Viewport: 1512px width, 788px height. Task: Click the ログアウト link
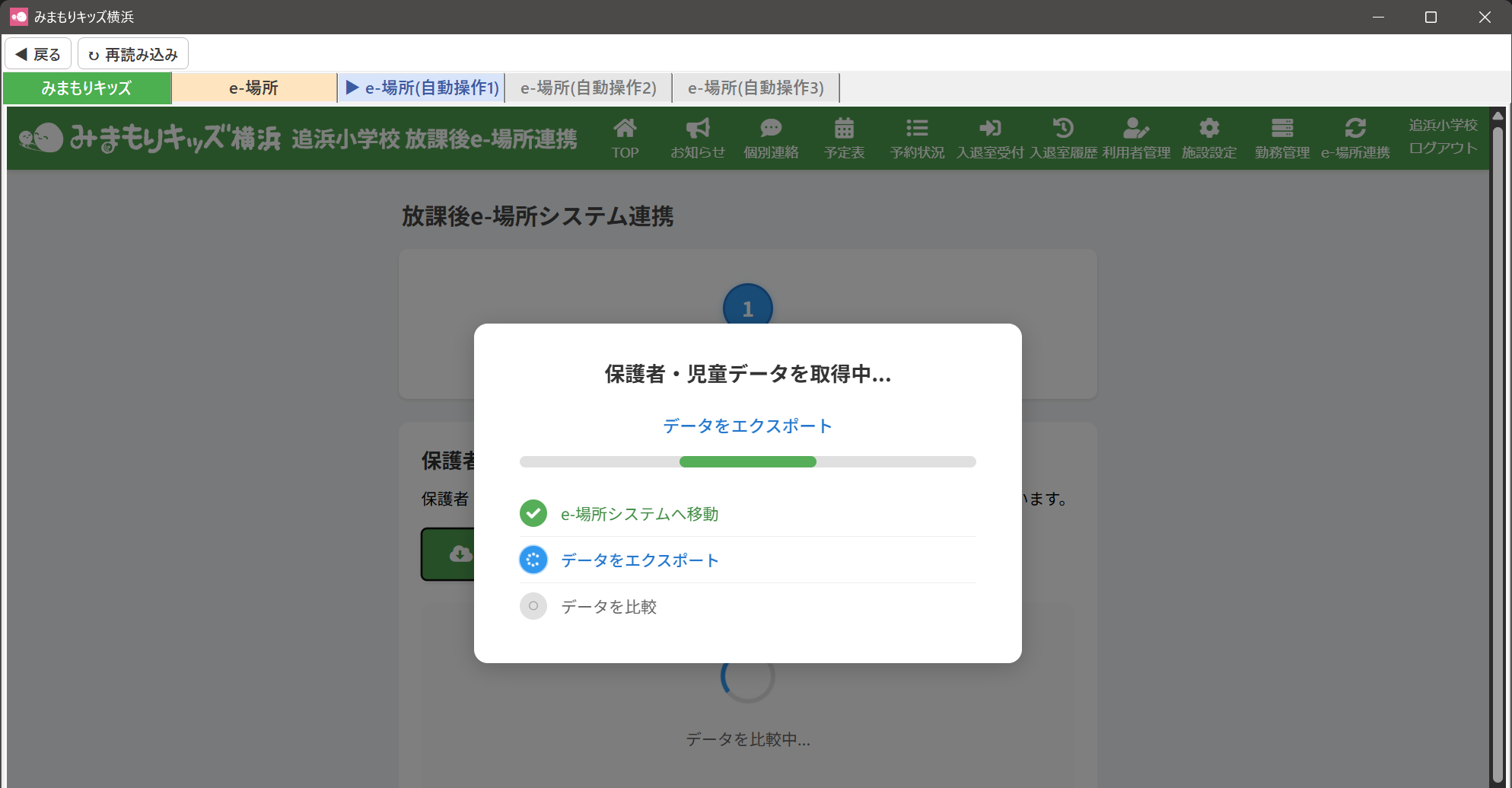click(x=1443, y=148)
